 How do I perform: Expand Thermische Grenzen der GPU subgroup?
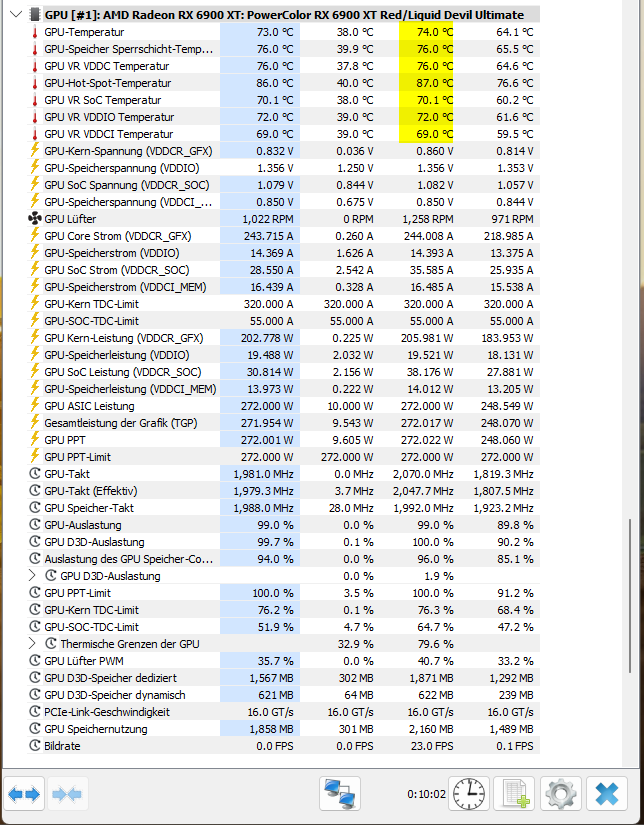pos(32,643)
